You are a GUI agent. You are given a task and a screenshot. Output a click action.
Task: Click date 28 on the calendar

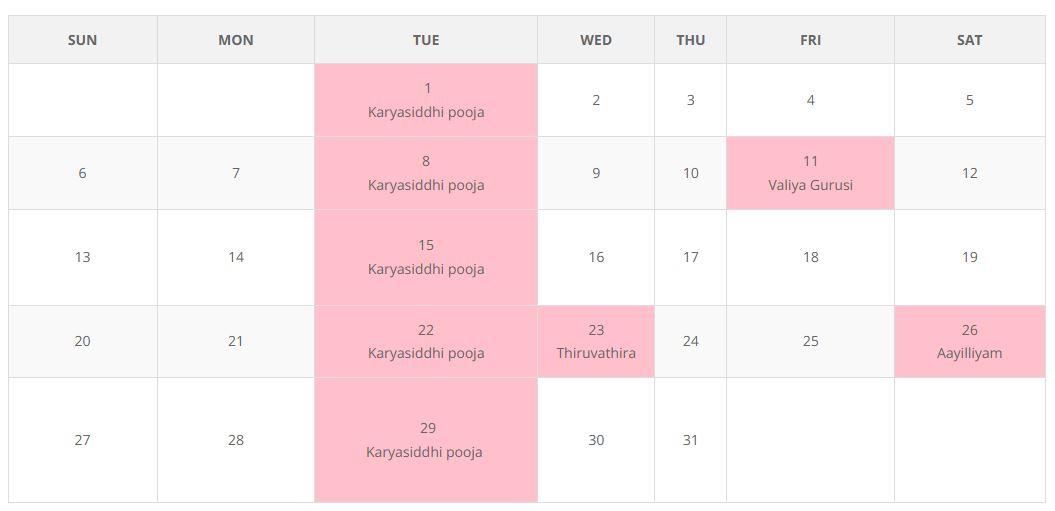tap(235, 440)
